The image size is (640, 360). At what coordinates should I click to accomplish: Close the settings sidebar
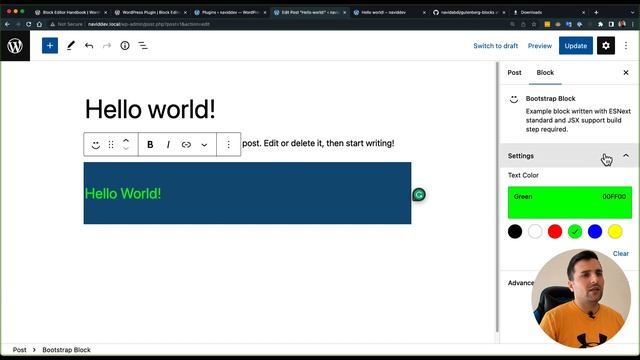[626, 73]
